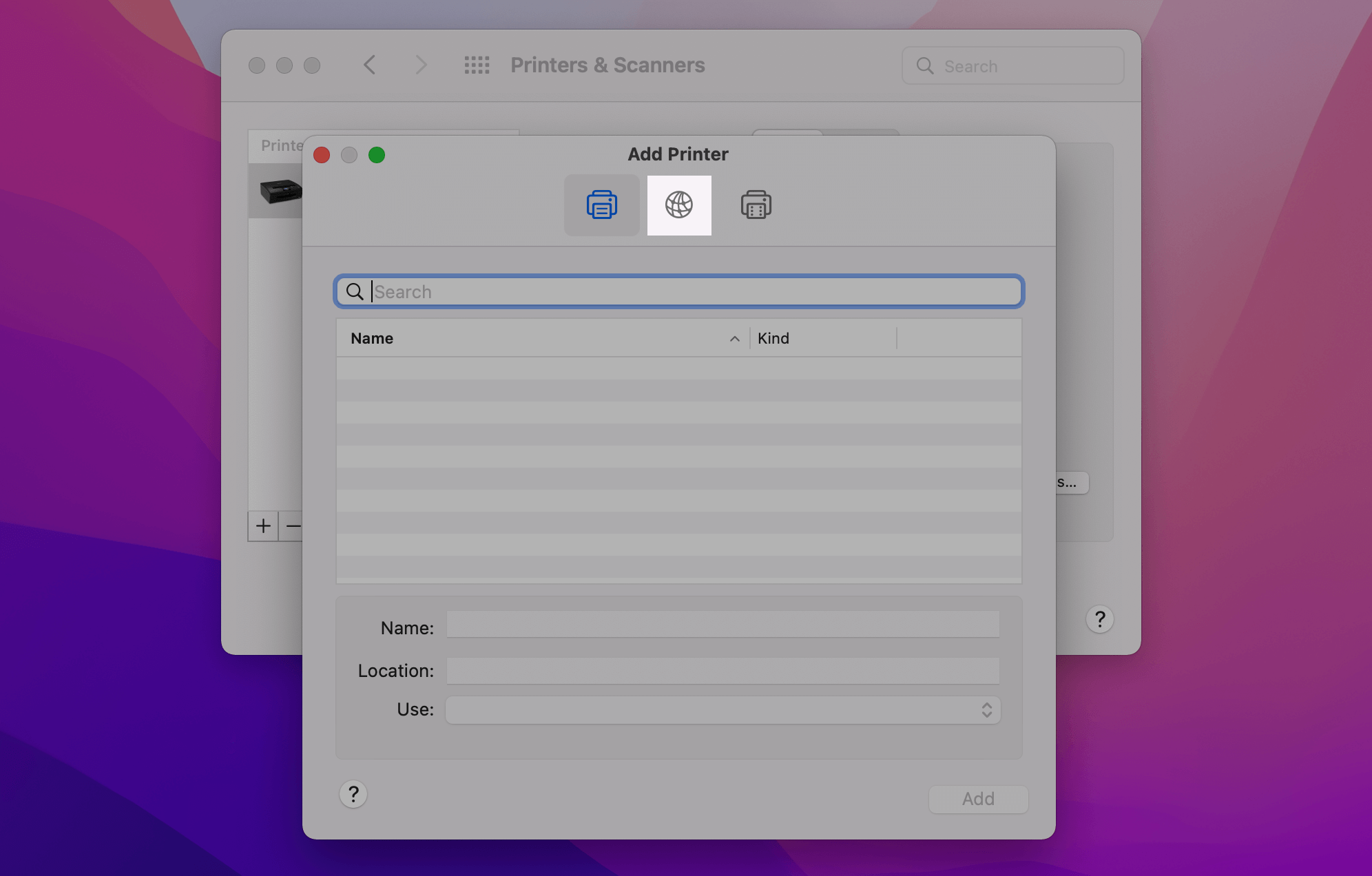Screen dimensions: 1372x876
Task: Open help in Add Printer dialog
Action: [353, 794]
